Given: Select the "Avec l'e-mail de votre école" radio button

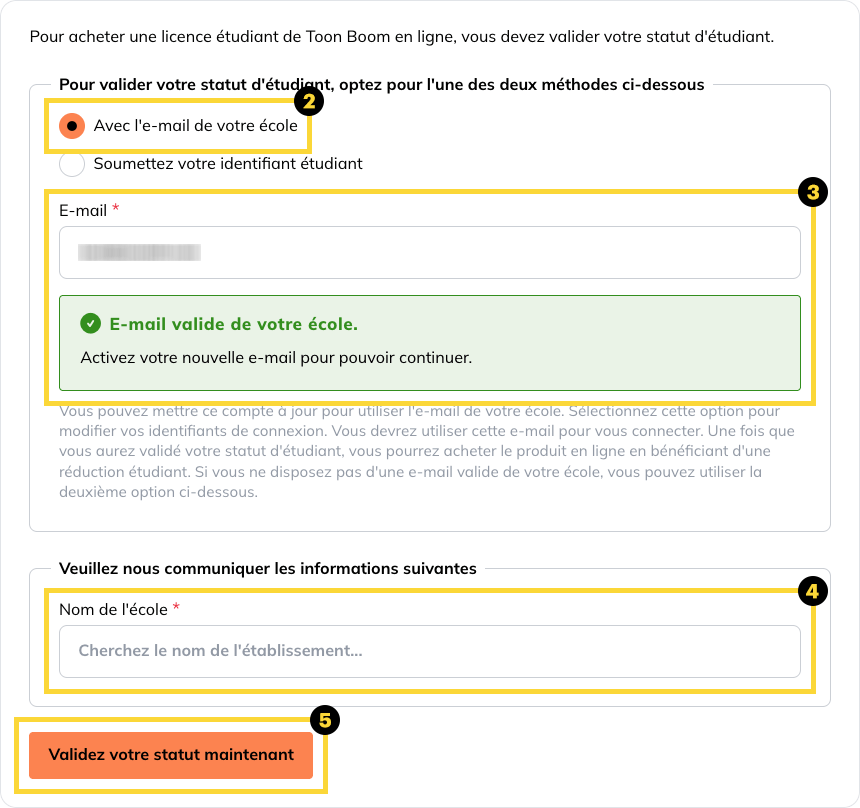Looking at the screenshot, I should (x=72, y=126).
